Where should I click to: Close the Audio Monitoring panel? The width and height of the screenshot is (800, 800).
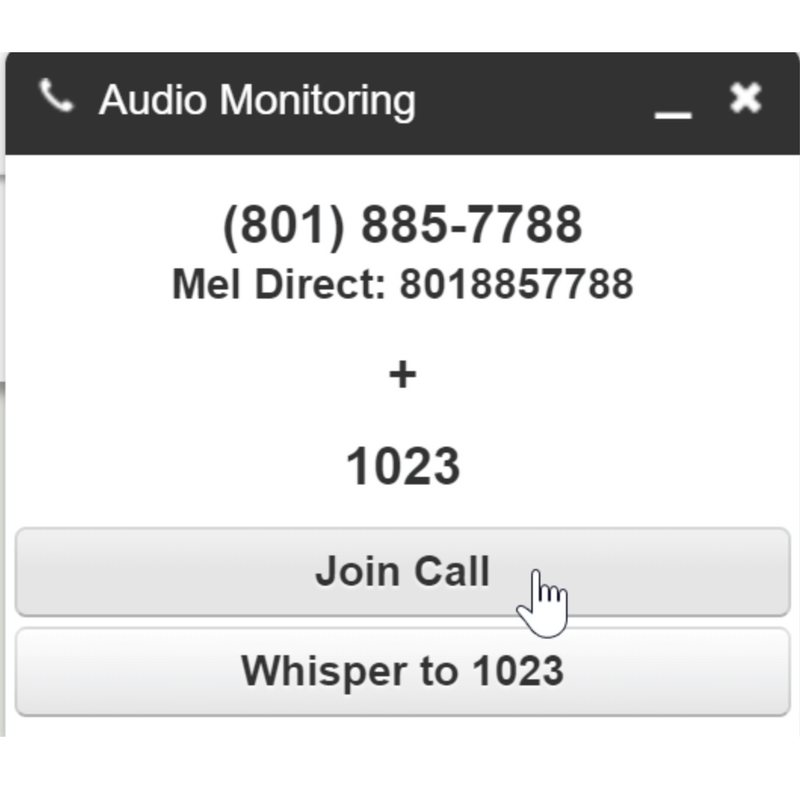coord(745,98)
